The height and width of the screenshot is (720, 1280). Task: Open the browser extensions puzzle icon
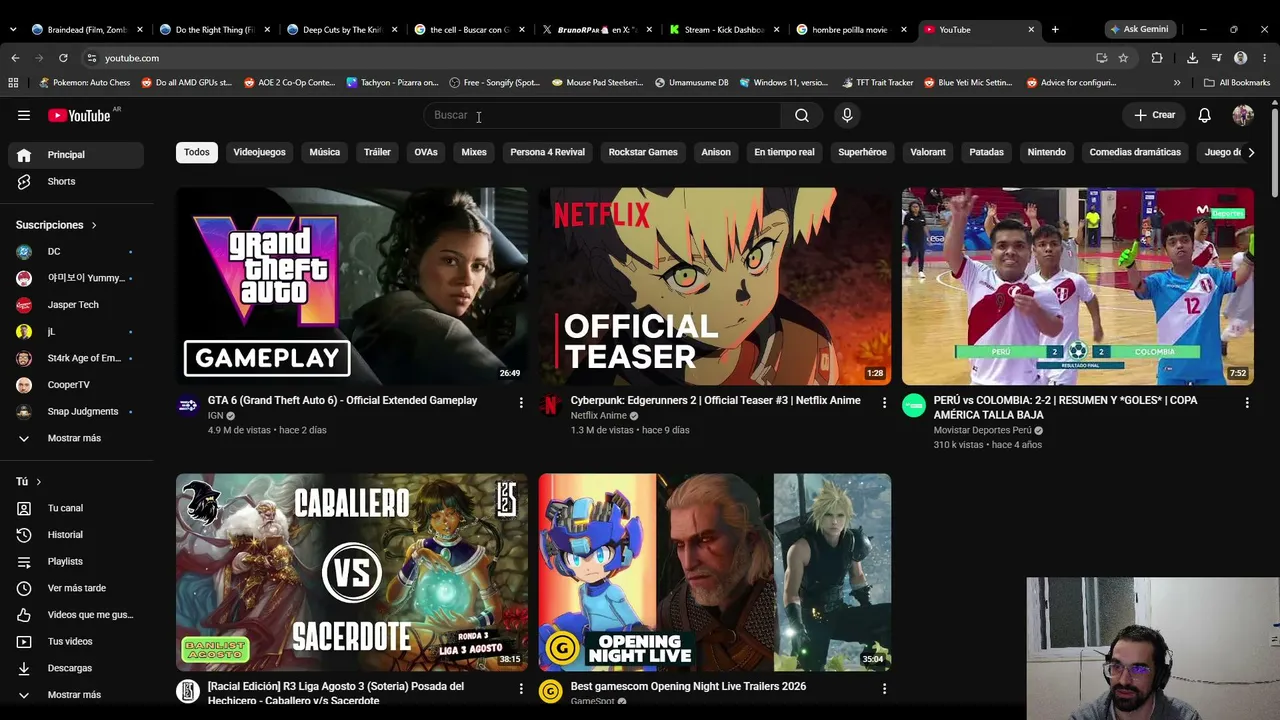point(1157,58)
